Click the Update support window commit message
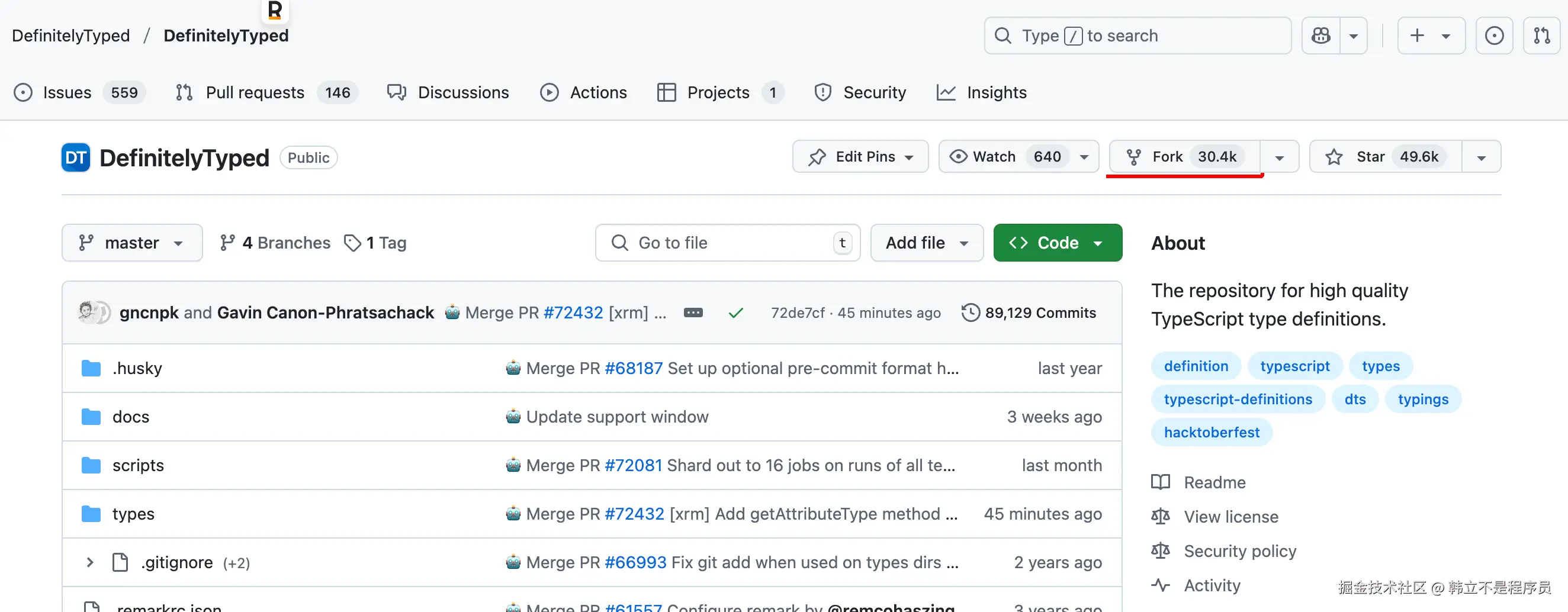Viewport: 1568px width, 612px height. 617,417
